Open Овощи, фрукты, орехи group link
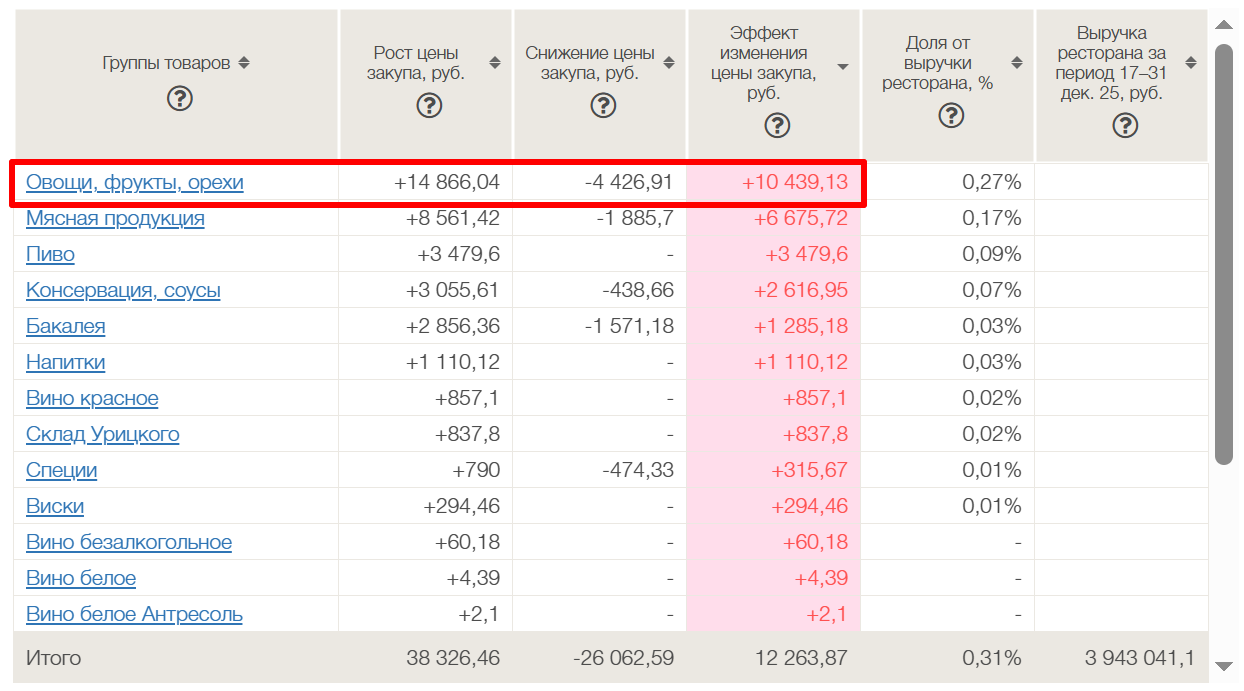 pos(134,183)
